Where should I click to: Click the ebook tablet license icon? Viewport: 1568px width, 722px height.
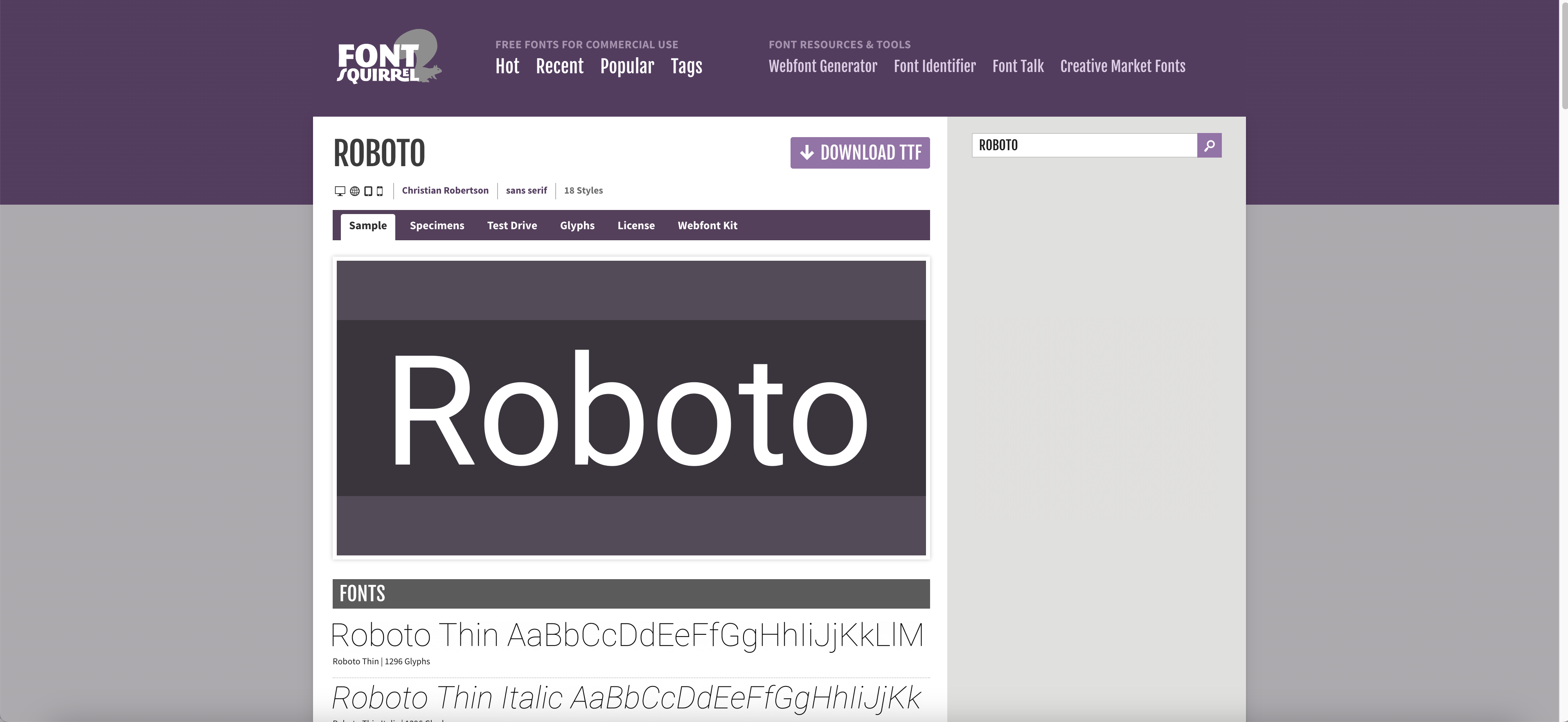tap(368, 191)
